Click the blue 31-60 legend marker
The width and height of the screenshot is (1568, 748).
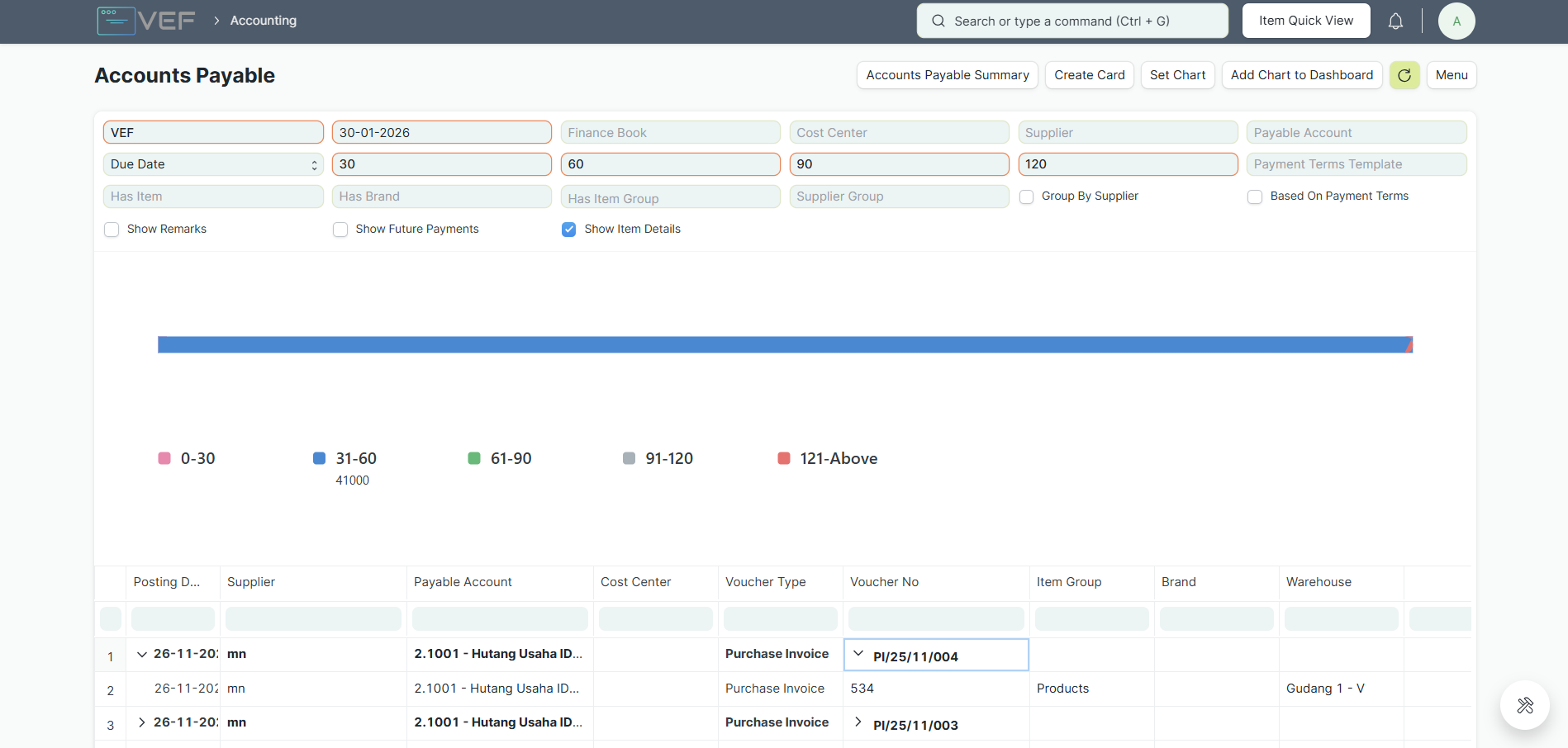coord(319,458)
